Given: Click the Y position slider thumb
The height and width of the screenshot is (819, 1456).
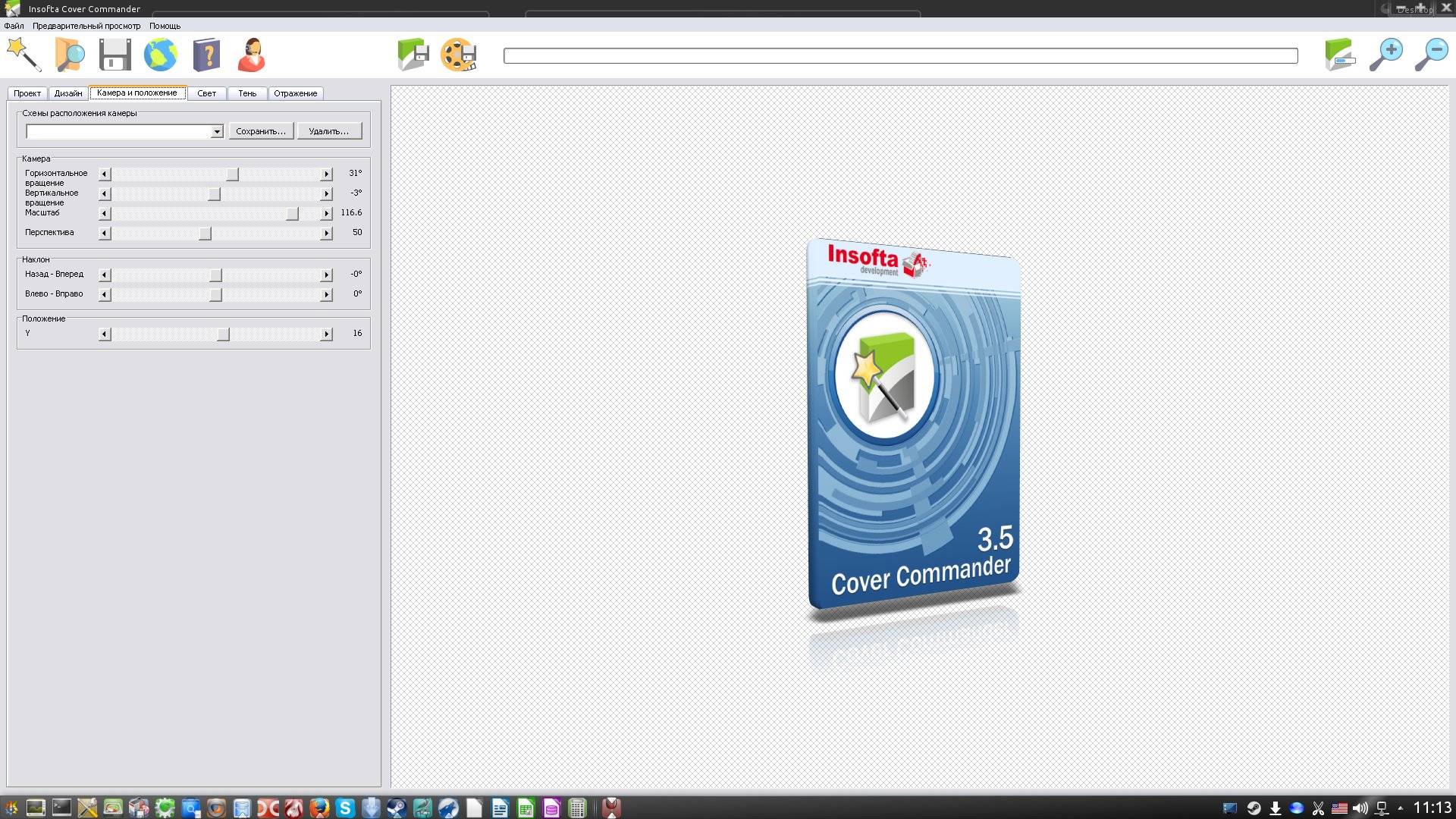Looking at the screenshot, I should point(223,334).
